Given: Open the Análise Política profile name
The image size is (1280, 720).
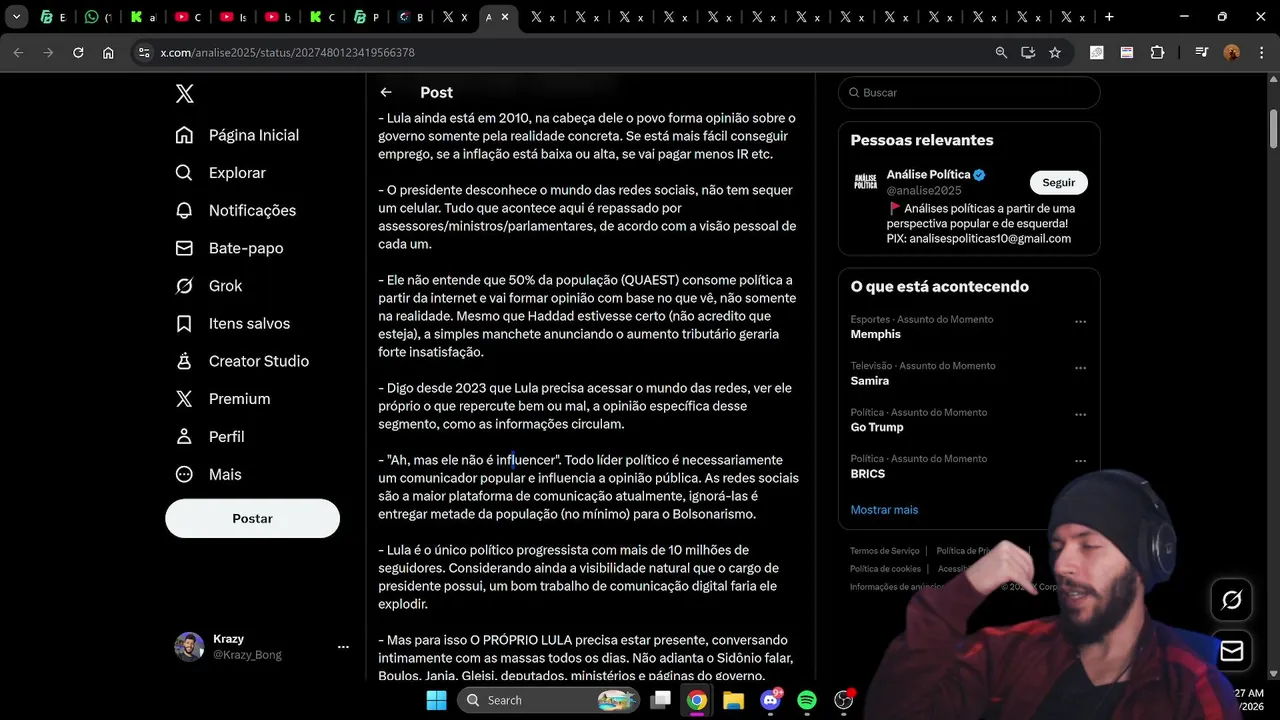Looking at the screenshot, I should pos(928,175).
